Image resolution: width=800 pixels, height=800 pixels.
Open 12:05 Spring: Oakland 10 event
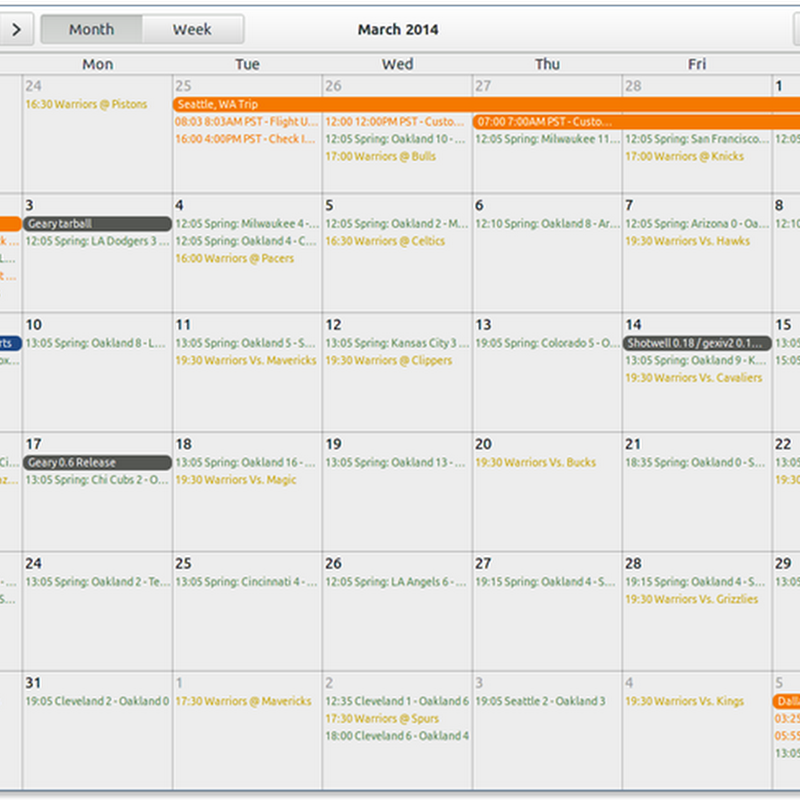[395, 139]
